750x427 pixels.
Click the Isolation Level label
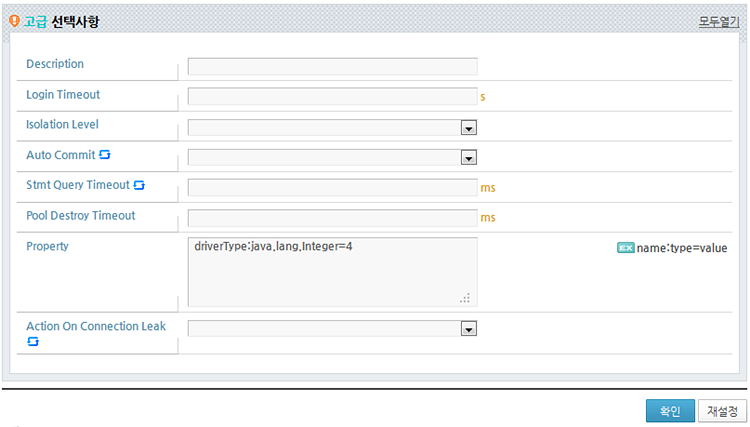point(62,124)
